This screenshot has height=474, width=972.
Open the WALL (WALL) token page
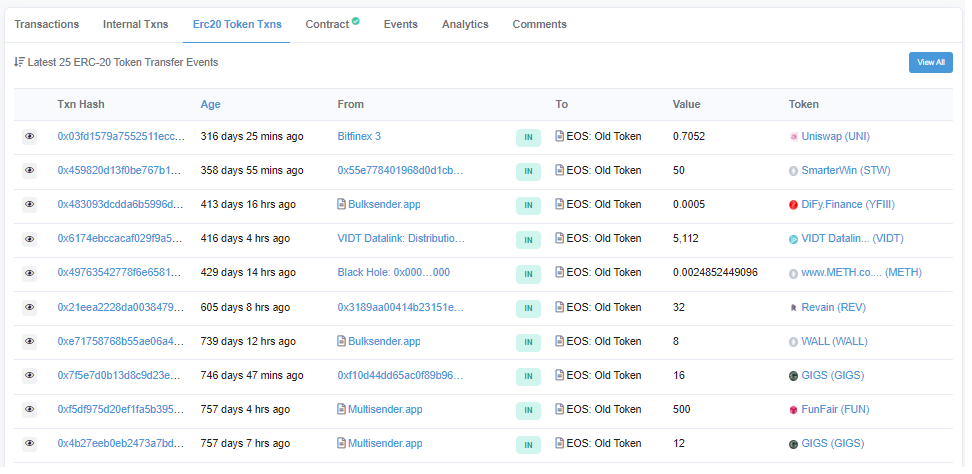tap(834, 341)
